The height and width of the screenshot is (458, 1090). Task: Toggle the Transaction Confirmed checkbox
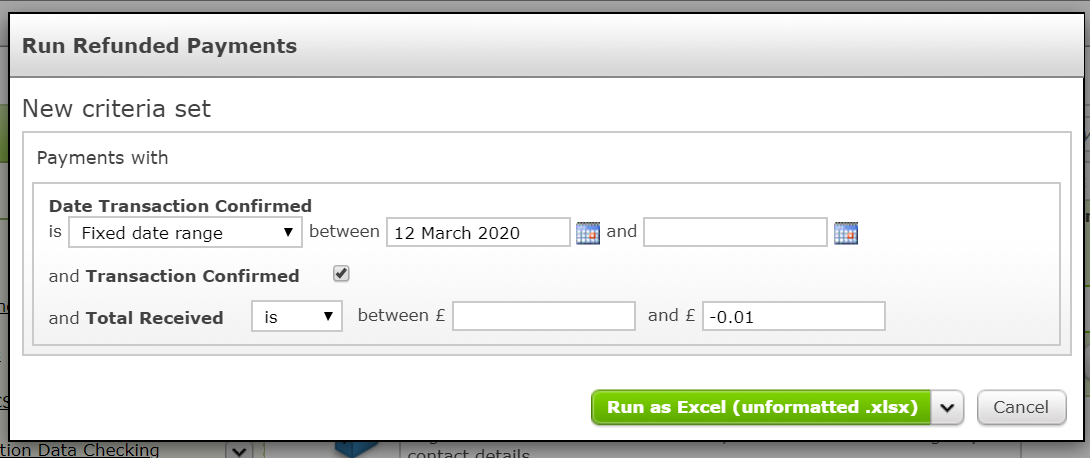coord(341,274)
